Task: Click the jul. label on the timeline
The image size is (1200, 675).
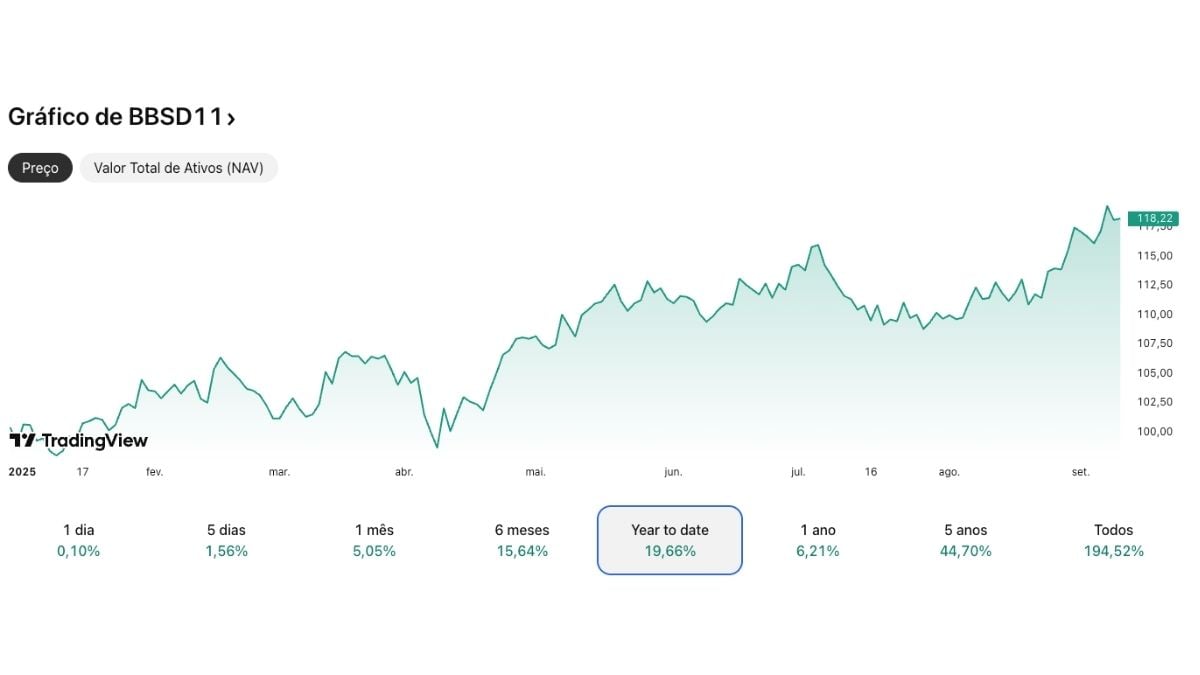Action: 797,471
